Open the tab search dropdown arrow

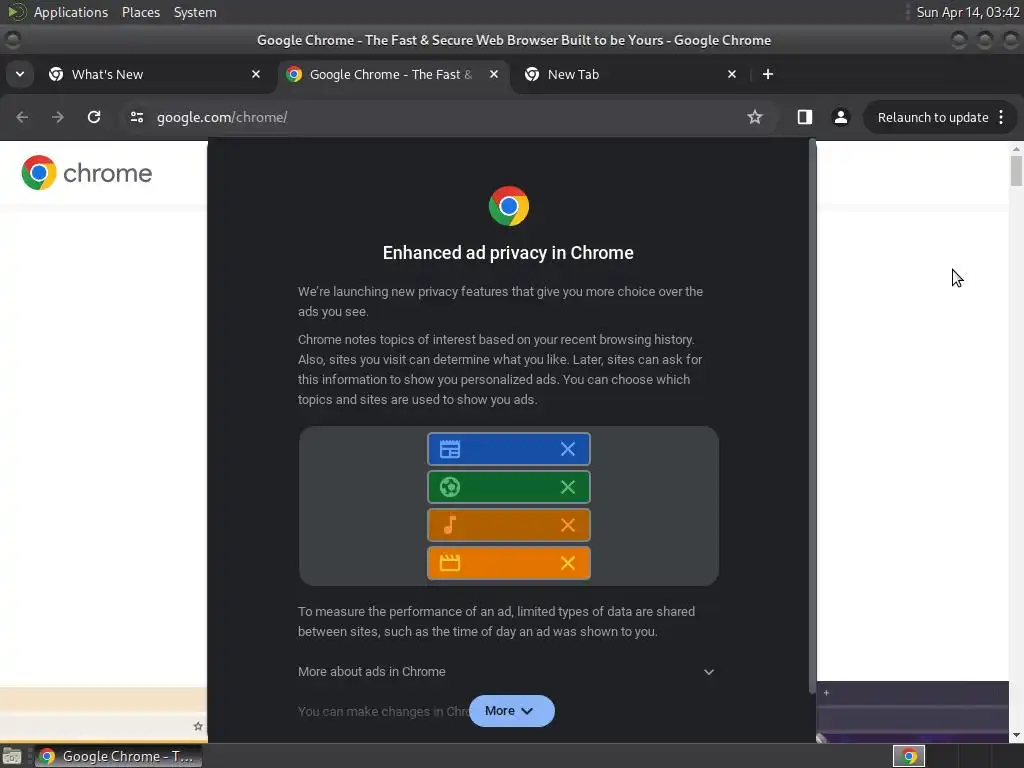tap(20, 74)
